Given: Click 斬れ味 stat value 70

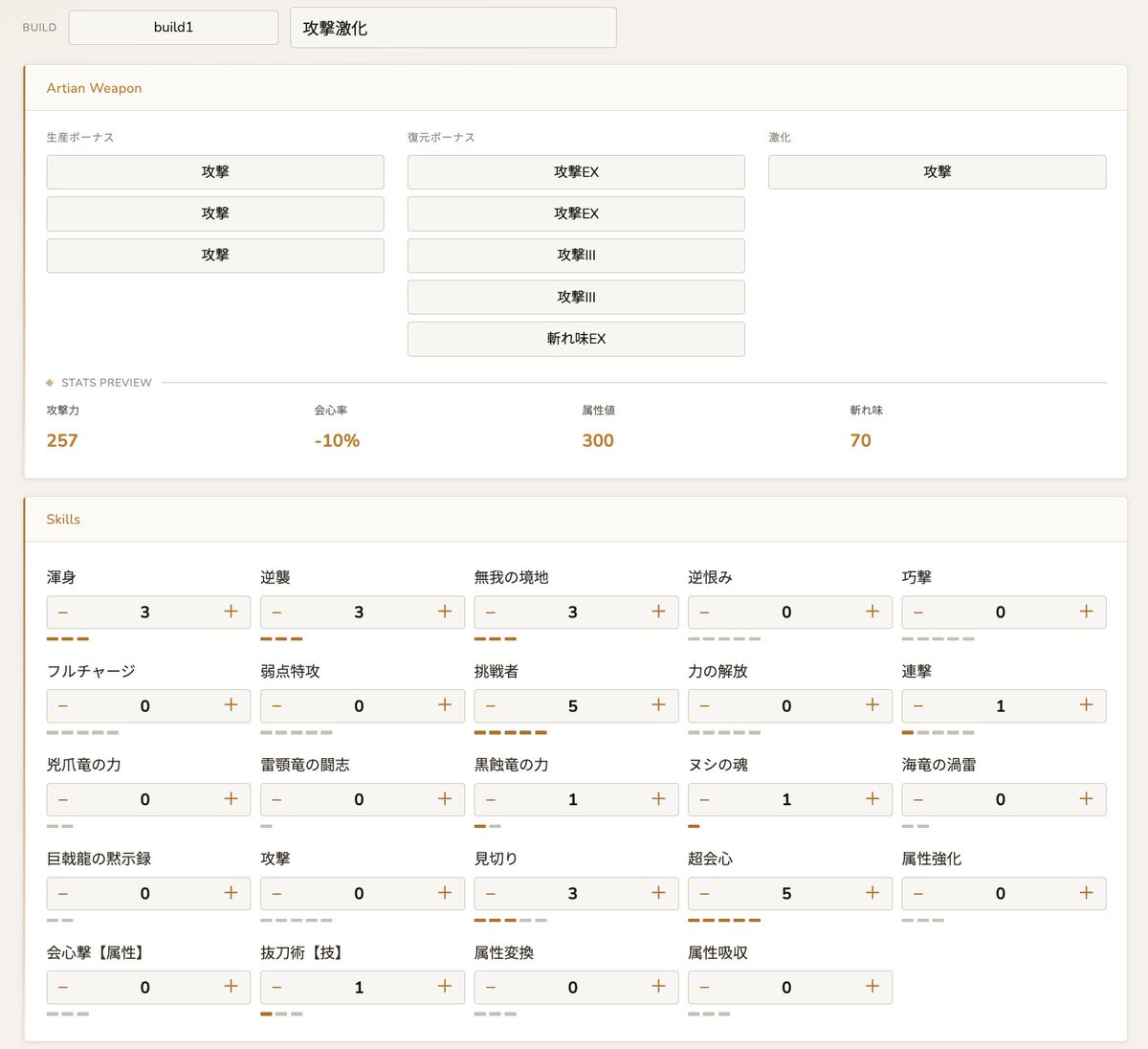Looking at the screenshot, I should pyautogui.click(x=861, y=440).
